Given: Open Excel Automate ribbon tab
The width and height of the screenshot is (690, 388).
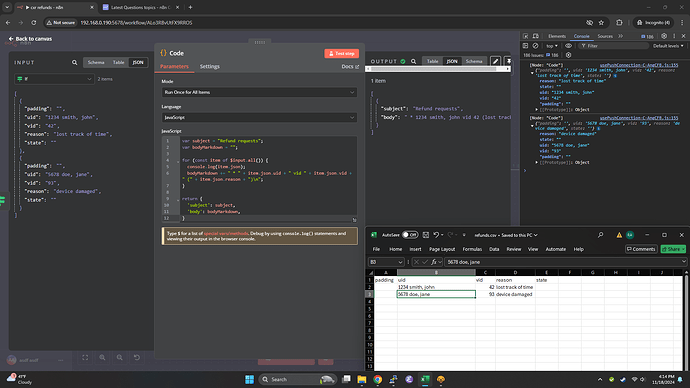Looking at the screenshot, I should coord(555,249).
